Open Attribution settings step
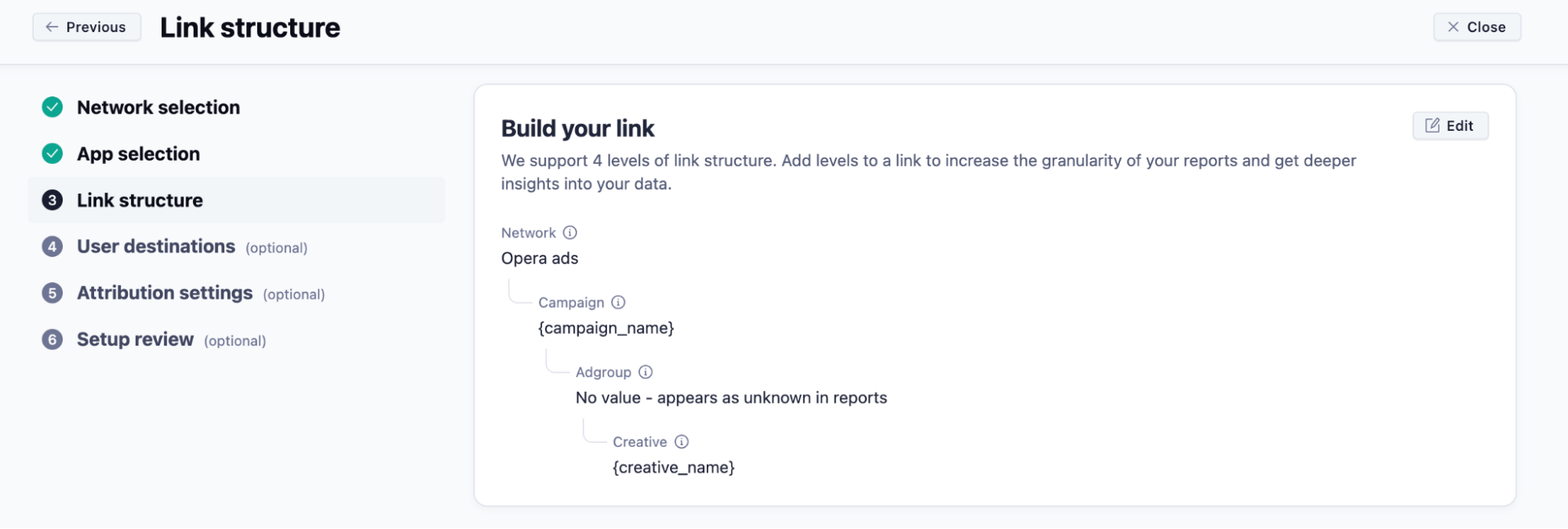 165,293
